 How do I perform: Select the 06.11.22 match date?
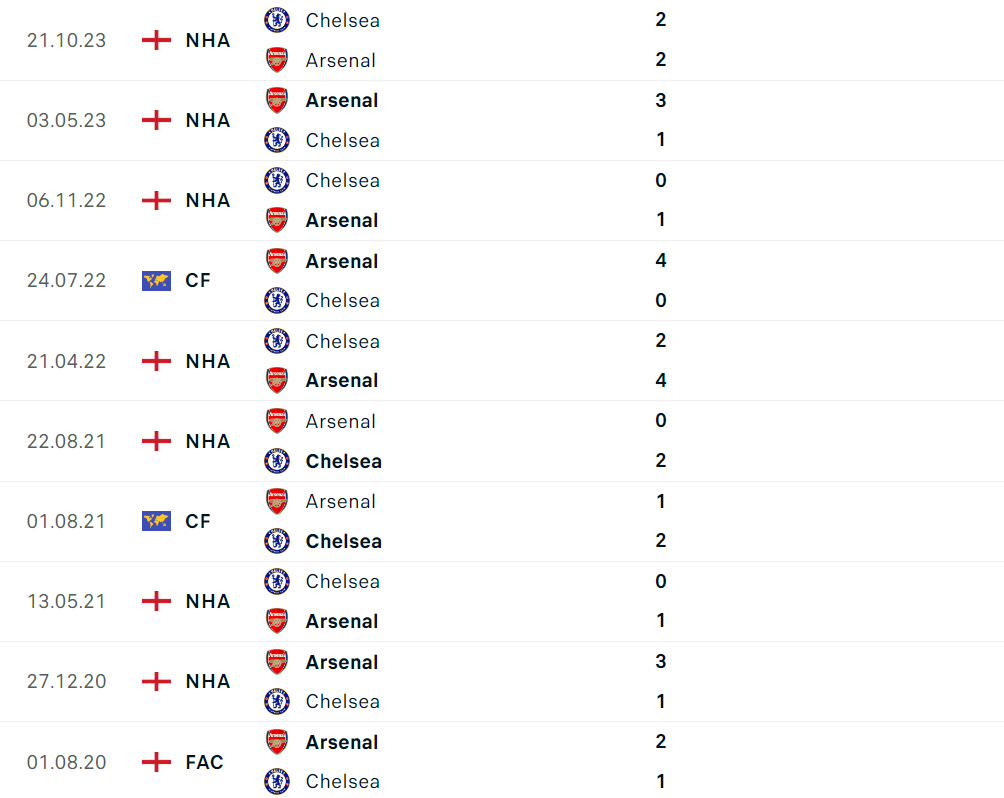pyautogui.click(x=66, y=200)
